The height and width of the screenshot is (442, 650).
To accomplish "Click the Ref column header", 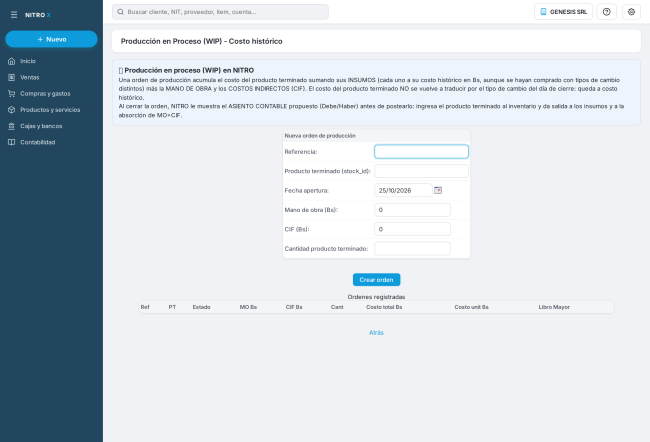I will [145, 307].
